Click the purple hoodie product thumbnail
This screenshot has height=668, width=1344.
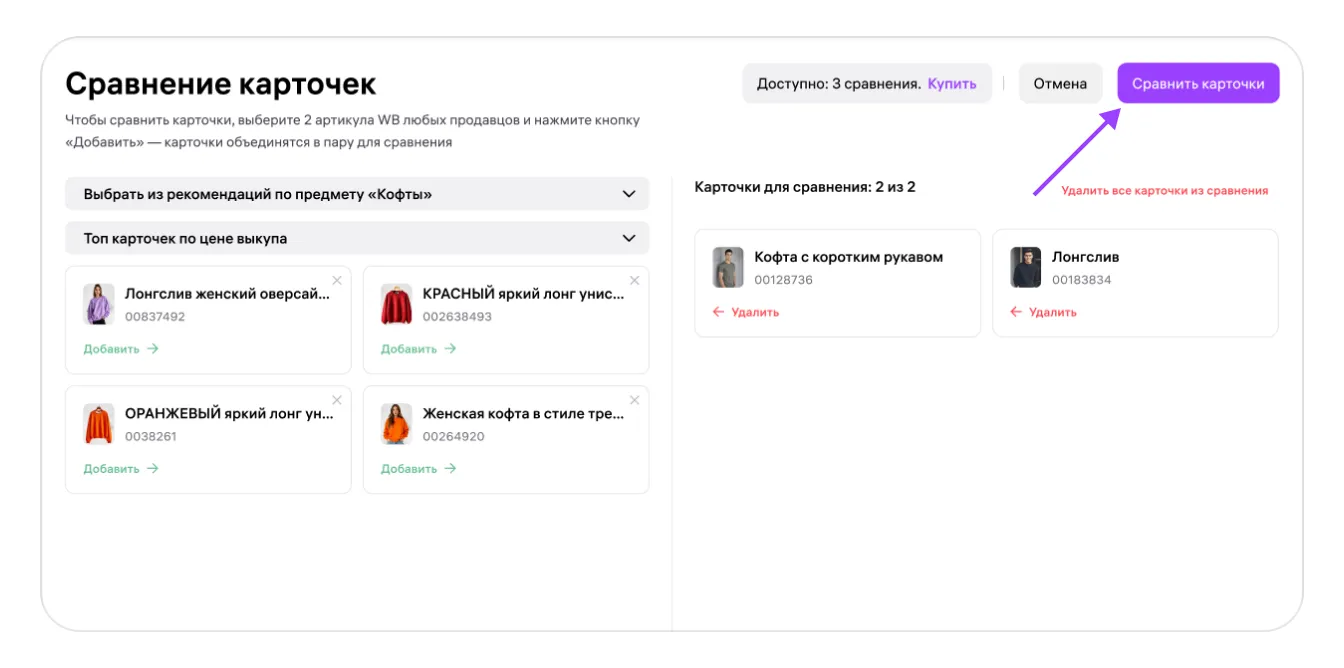tap(98, 305)
